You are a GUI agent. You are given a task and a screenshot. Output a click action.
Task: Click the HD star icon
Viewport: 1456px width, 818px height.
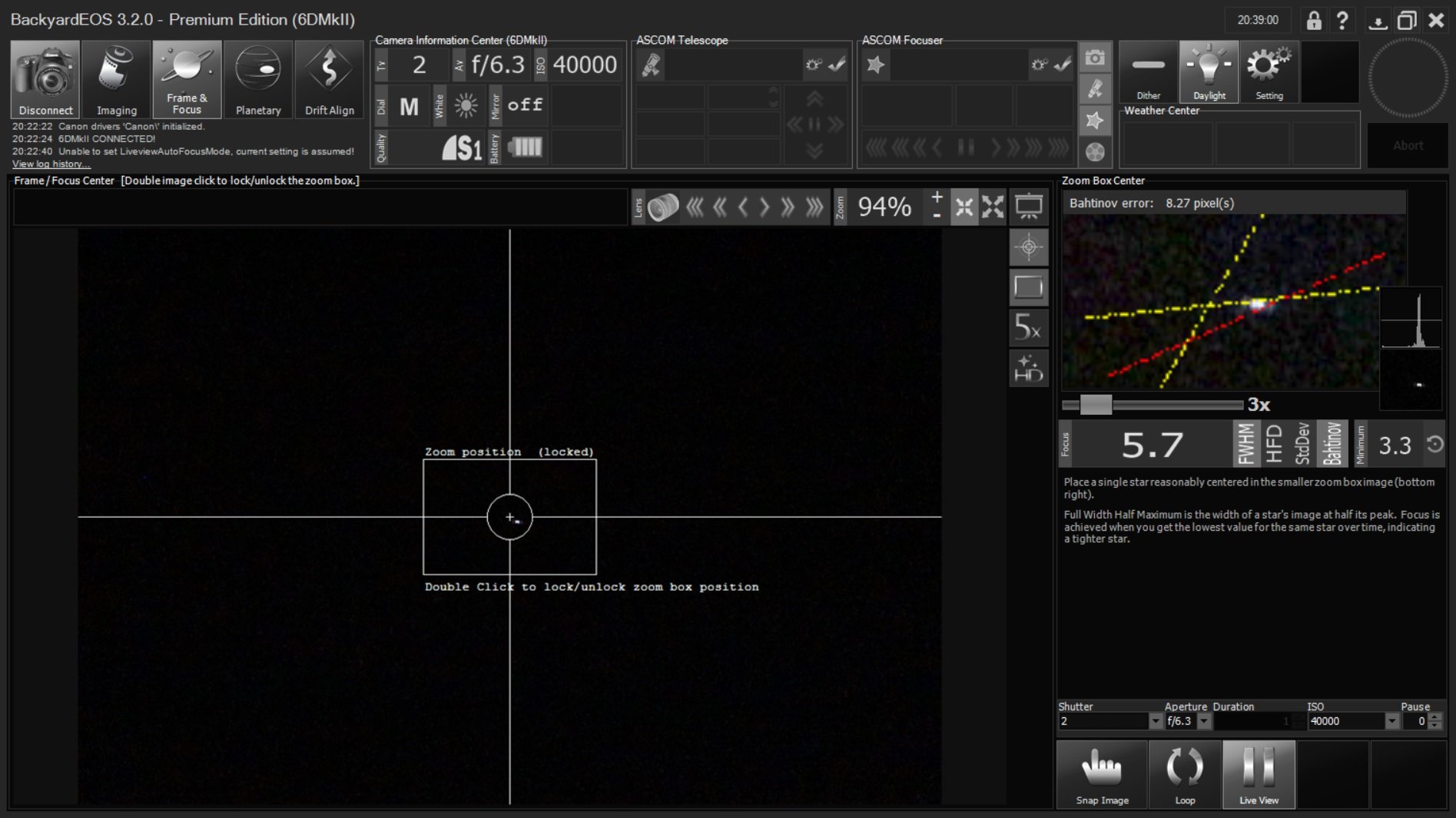point(1028,368)
